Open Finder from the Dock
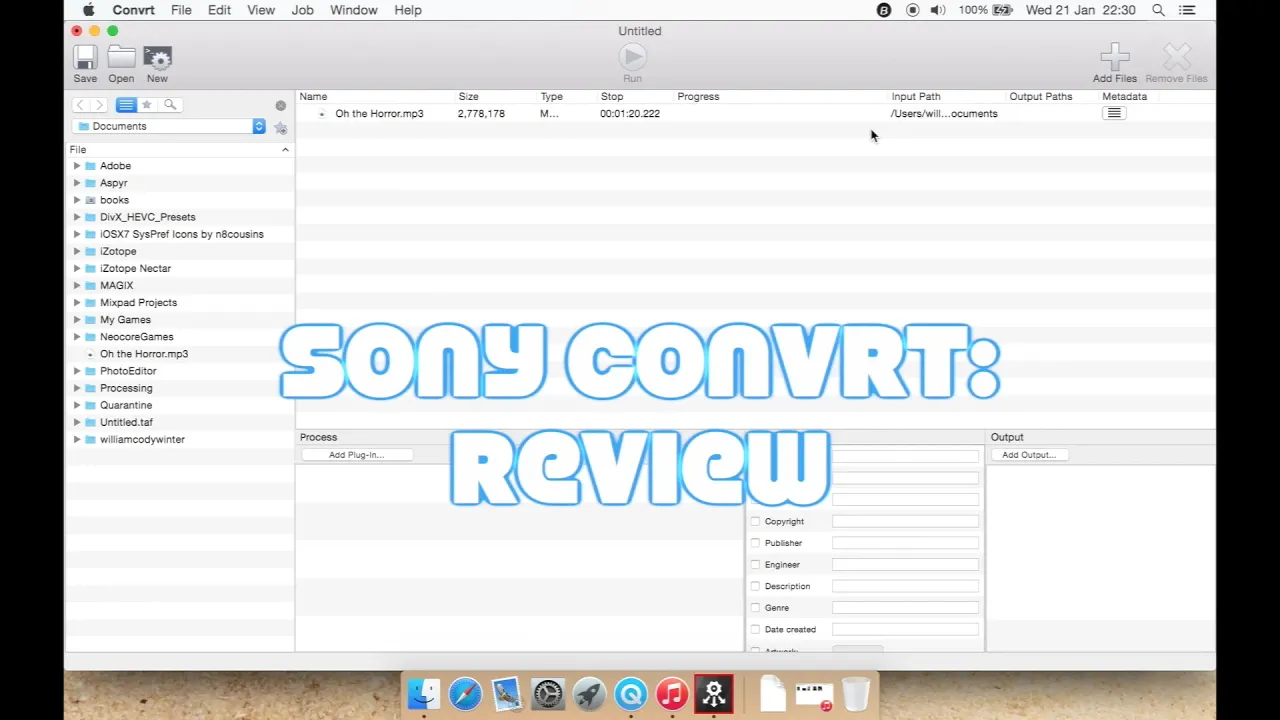Screen dimensions: 1280x720 pyautogui.click(x=423, y=694)
